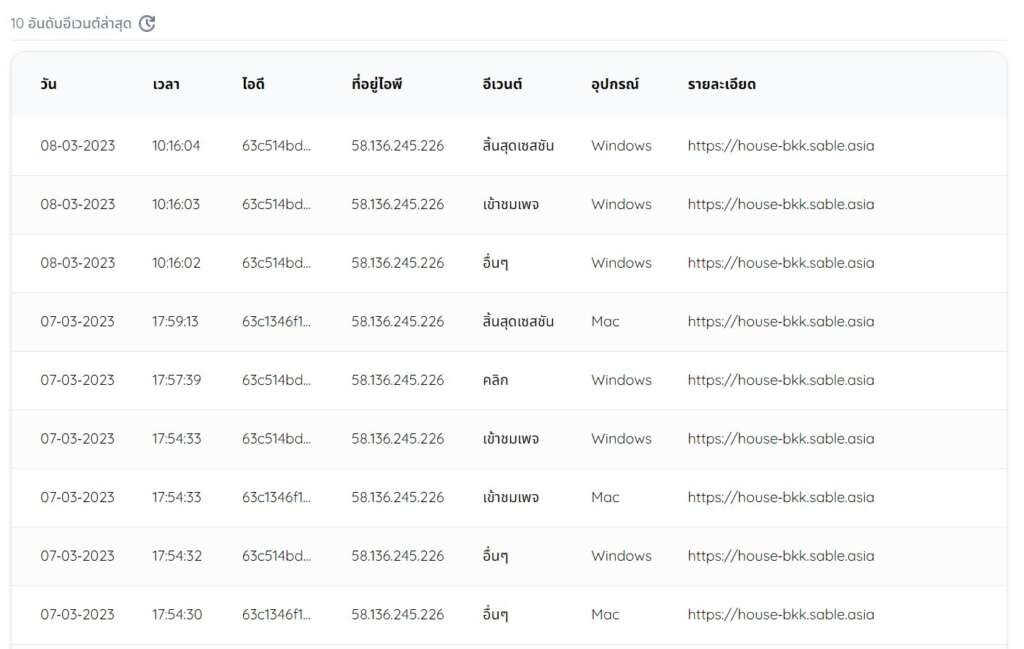Screen dimensions: 1024x649
Task: Click truncated ID 63c514bd in top row
Action: [278, 145]
